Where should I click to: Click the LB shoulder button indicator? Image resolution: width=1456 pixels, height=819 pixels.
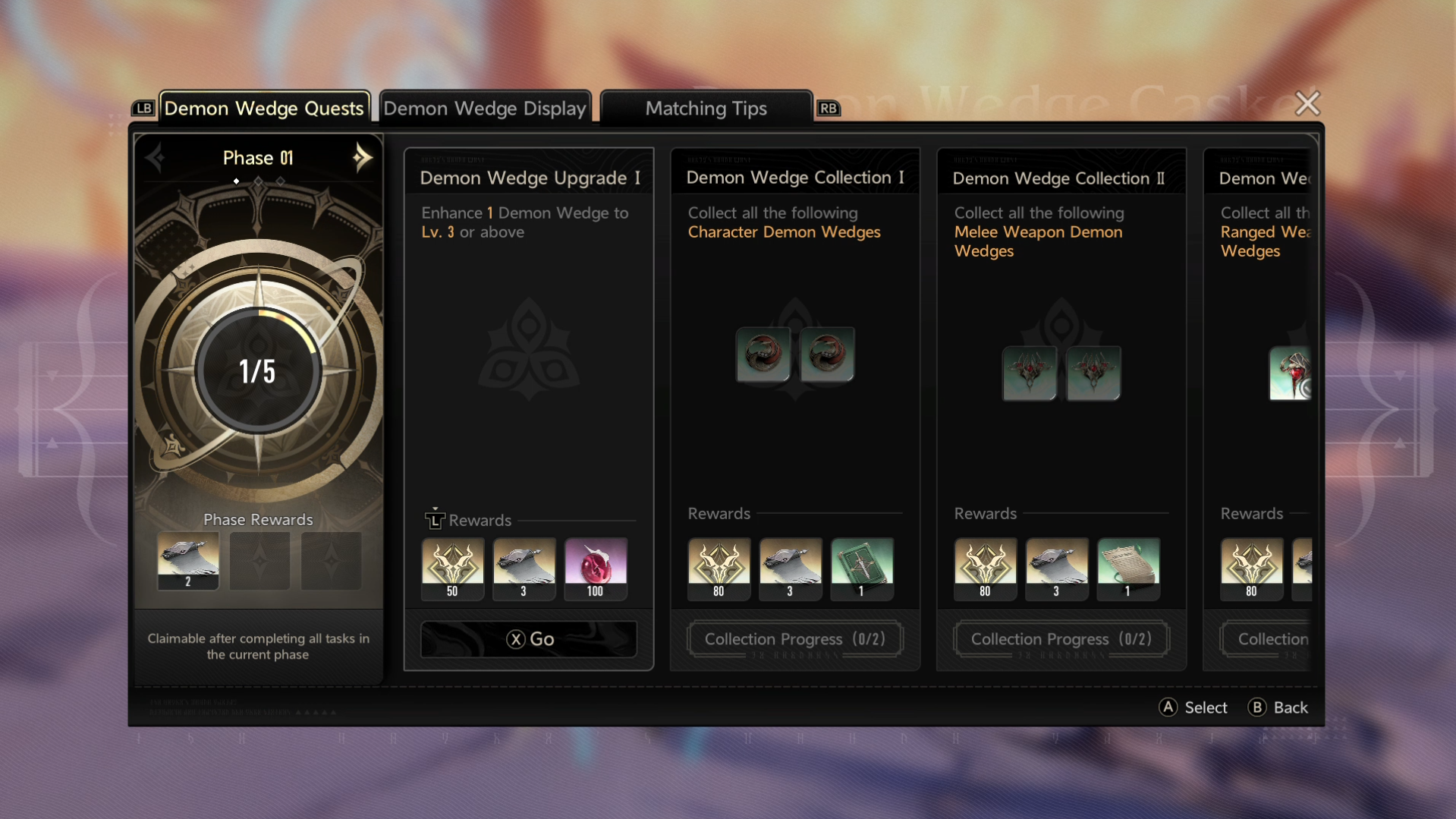(x=143, y=109)
